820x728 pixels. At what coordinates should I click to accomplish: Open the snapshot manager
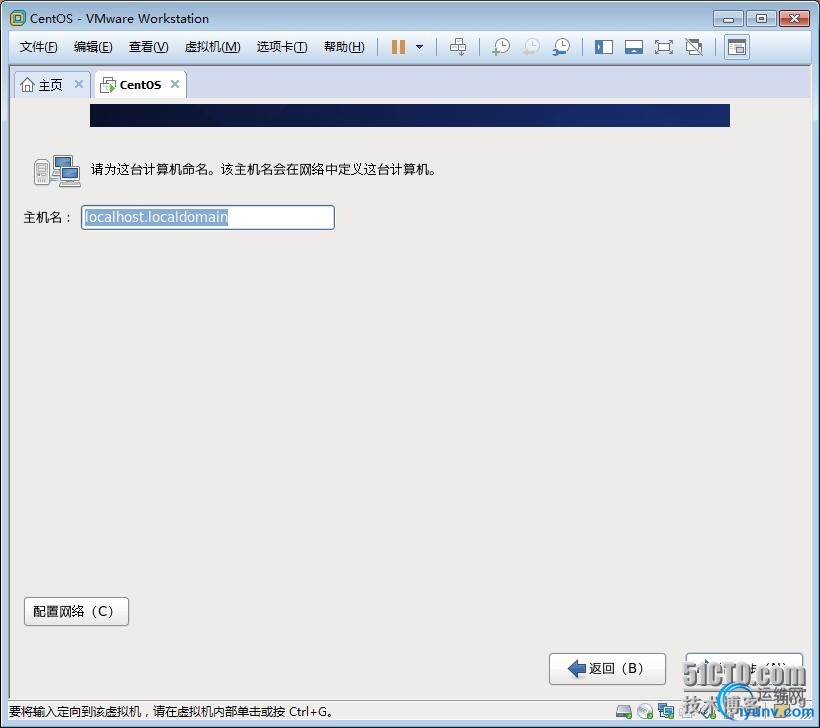[x=561, y=47]
